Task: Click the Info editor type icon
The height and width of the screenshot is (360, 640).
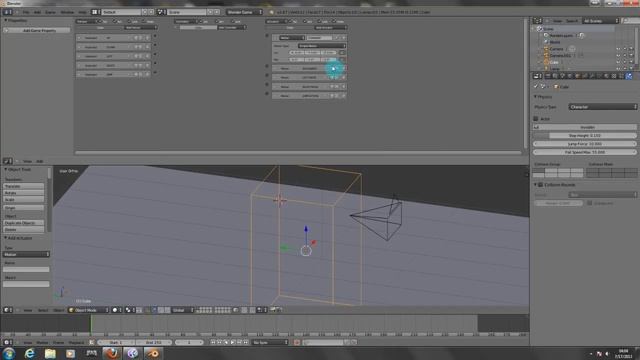Action: click(x=8, y=12)
